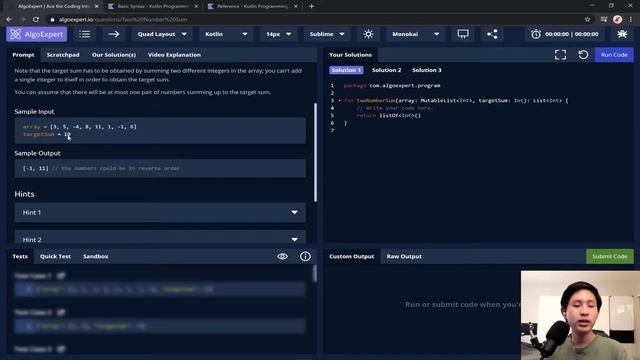Screen dimensions: 640x360
Task: Click the address bar URL
Action: [x=123, y=19]
